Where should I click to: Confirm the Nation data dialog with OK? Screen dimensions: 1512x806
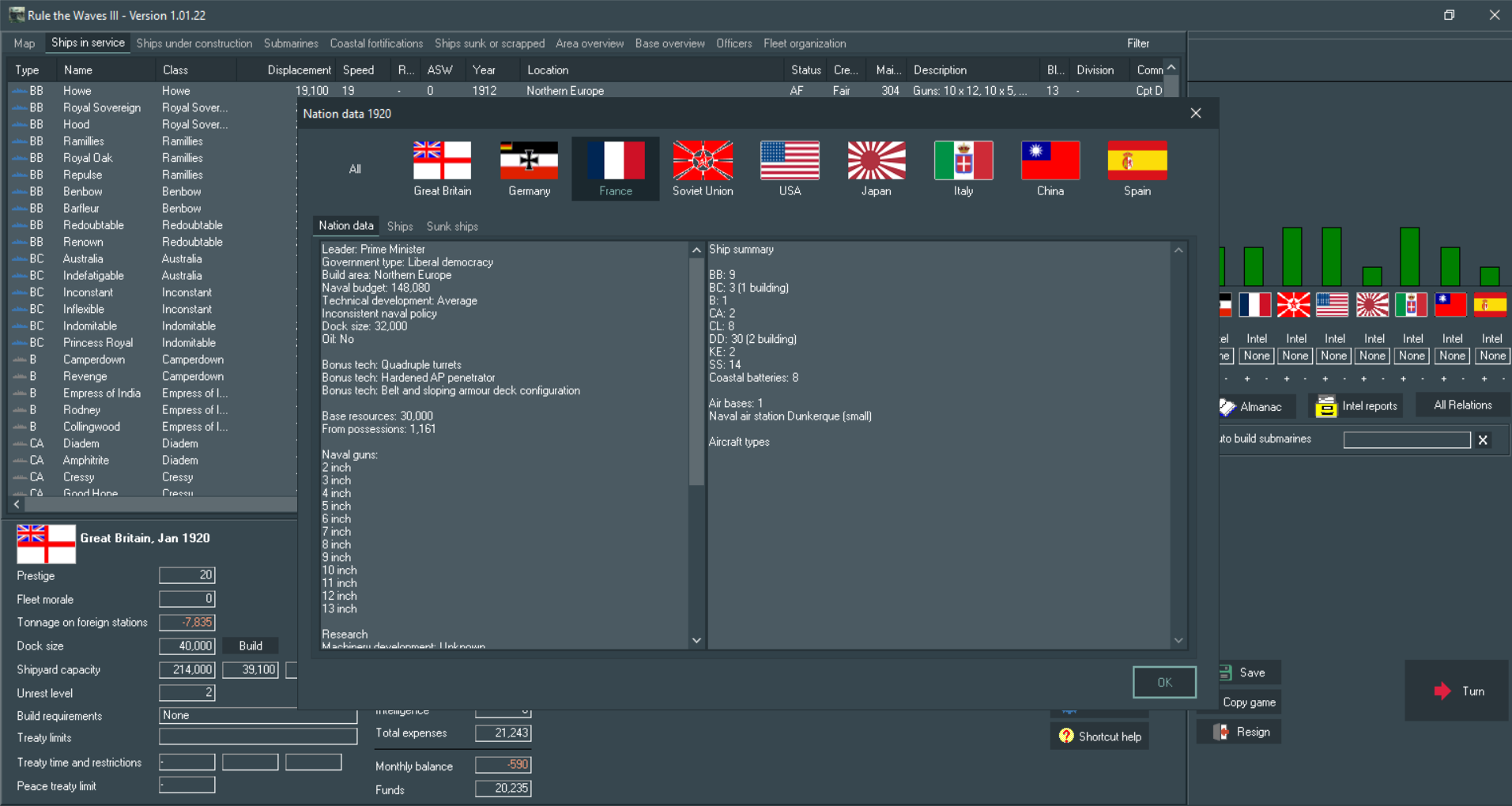click(x=1163, y=681)
